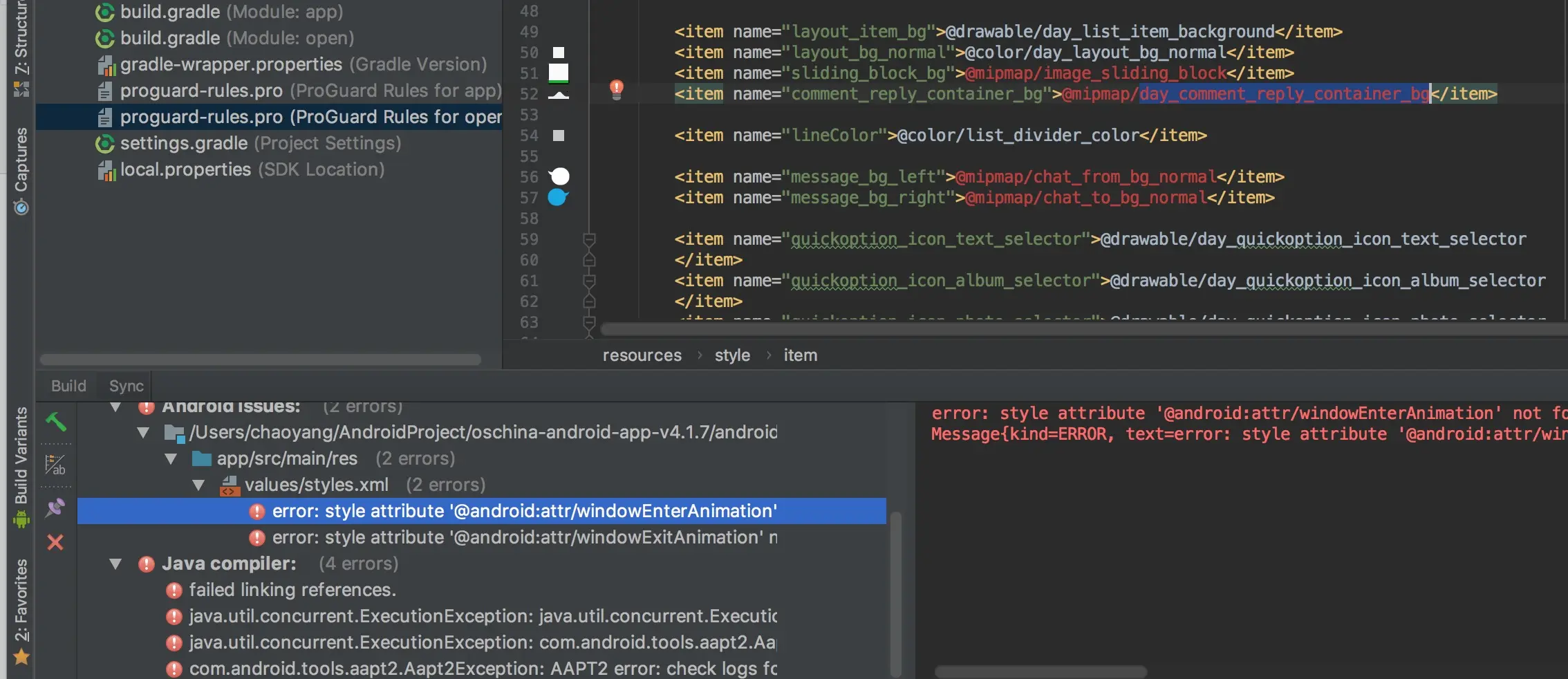Toggle the fold marker on line 62

[589, 301]
